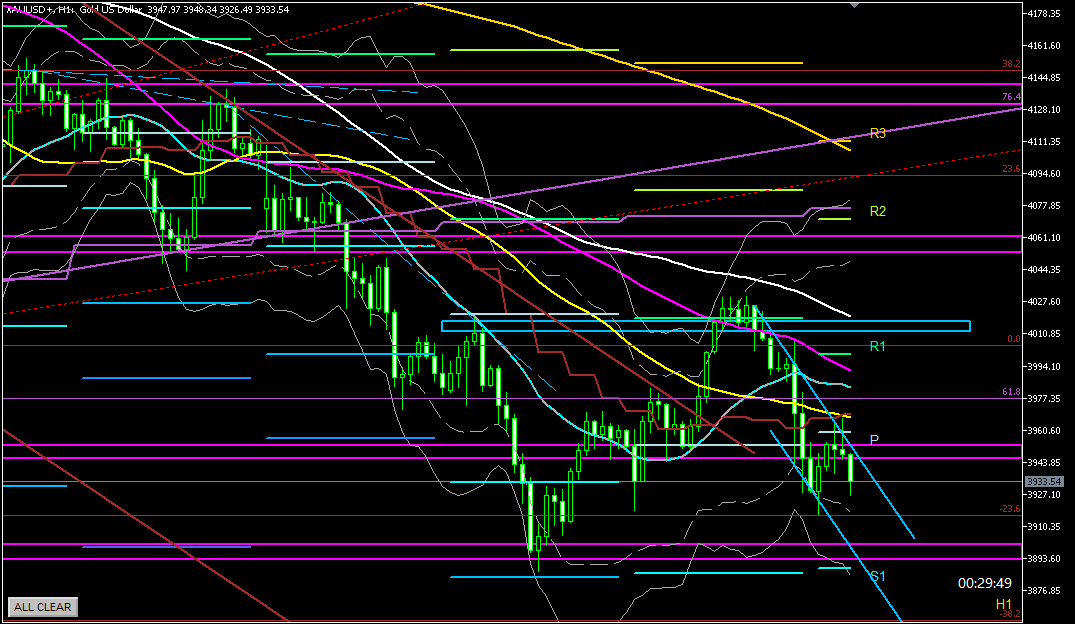Select the R1 resistance label
The width and height of the screenshot is (1075, 624).
(878, 346)
